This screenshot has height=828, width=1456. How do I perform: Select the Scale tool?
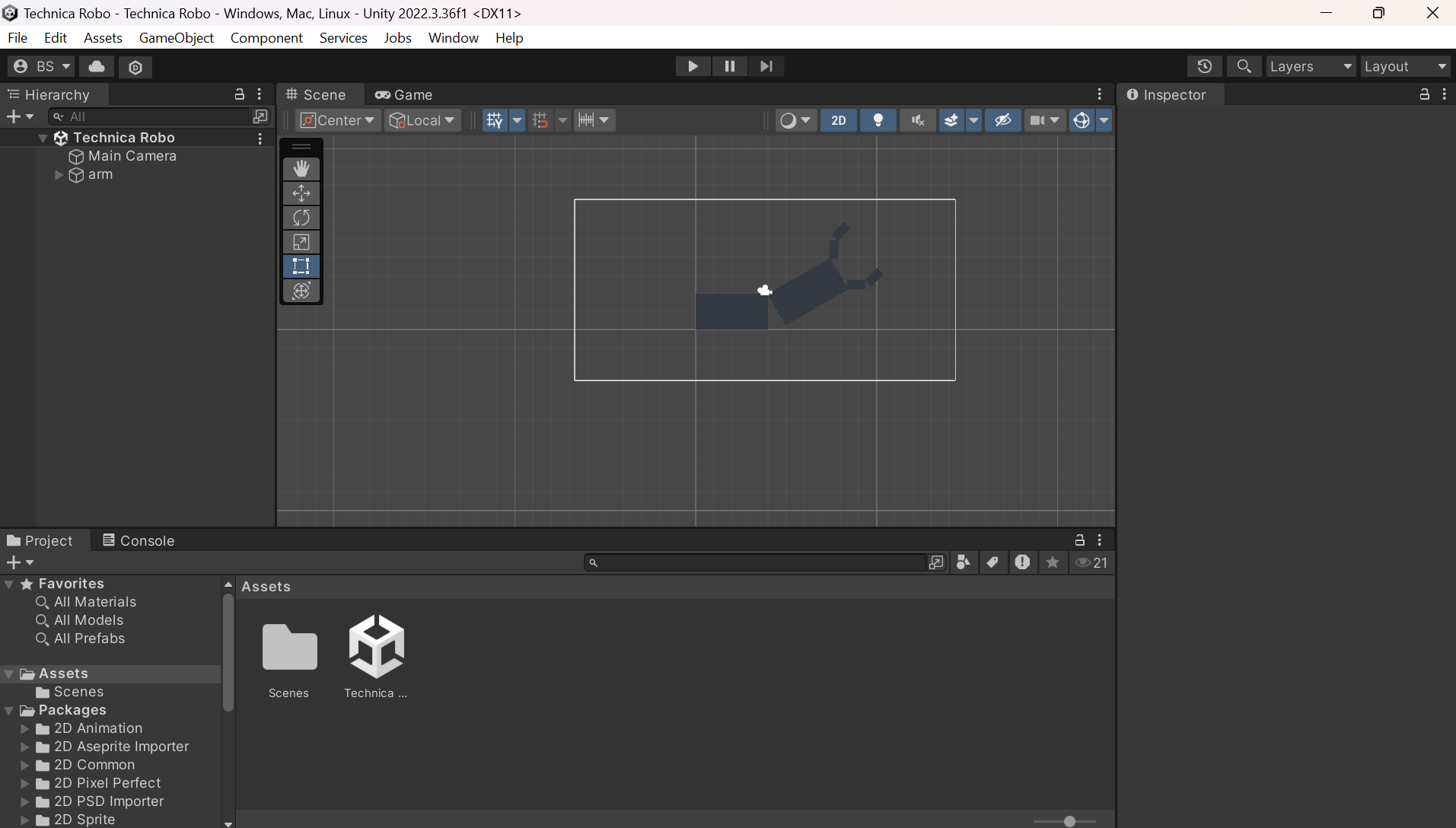(301, 242)
